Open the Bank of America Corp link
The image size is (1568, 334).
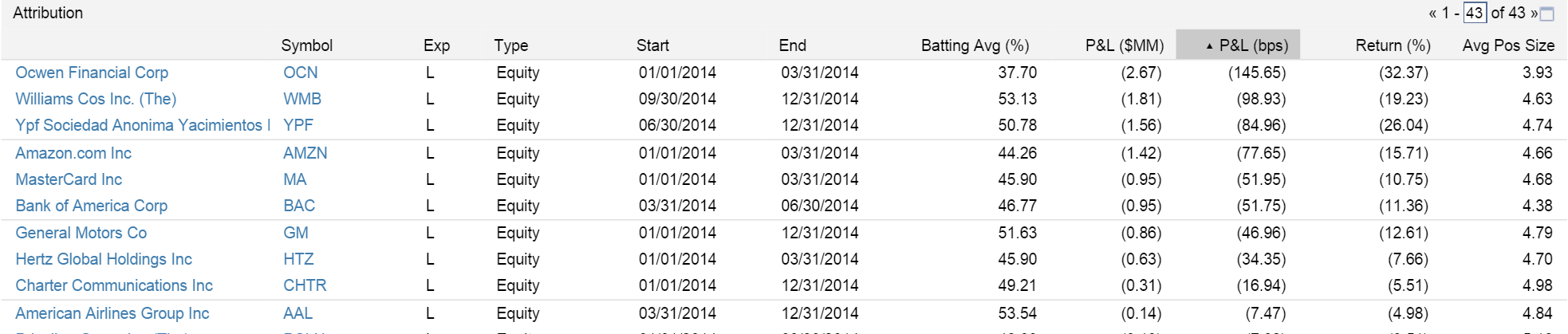click(92, 206)
